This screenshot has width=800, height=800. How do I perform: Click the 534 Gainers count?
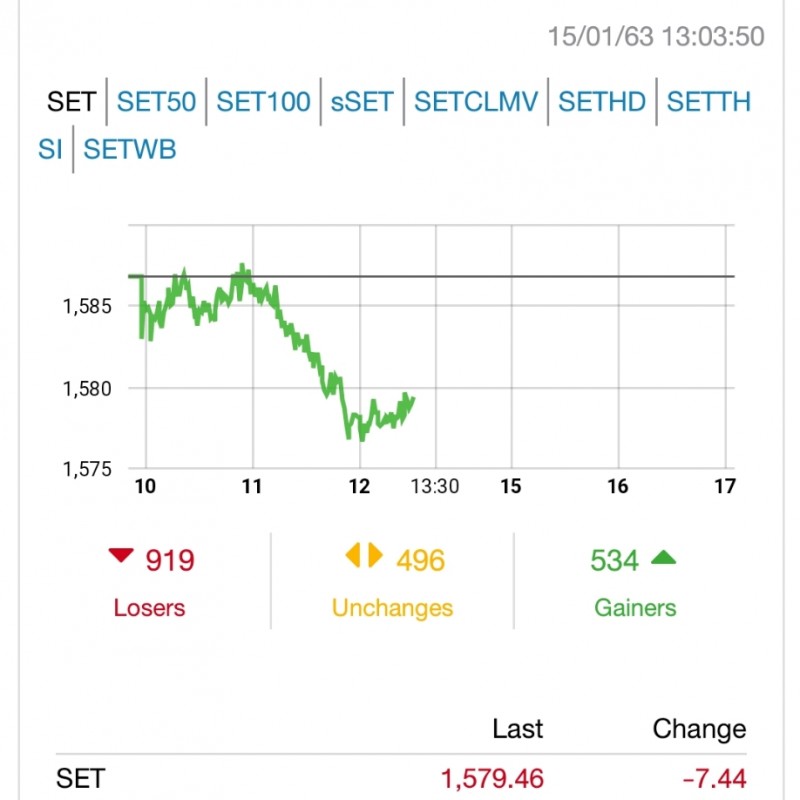[614, 561]
